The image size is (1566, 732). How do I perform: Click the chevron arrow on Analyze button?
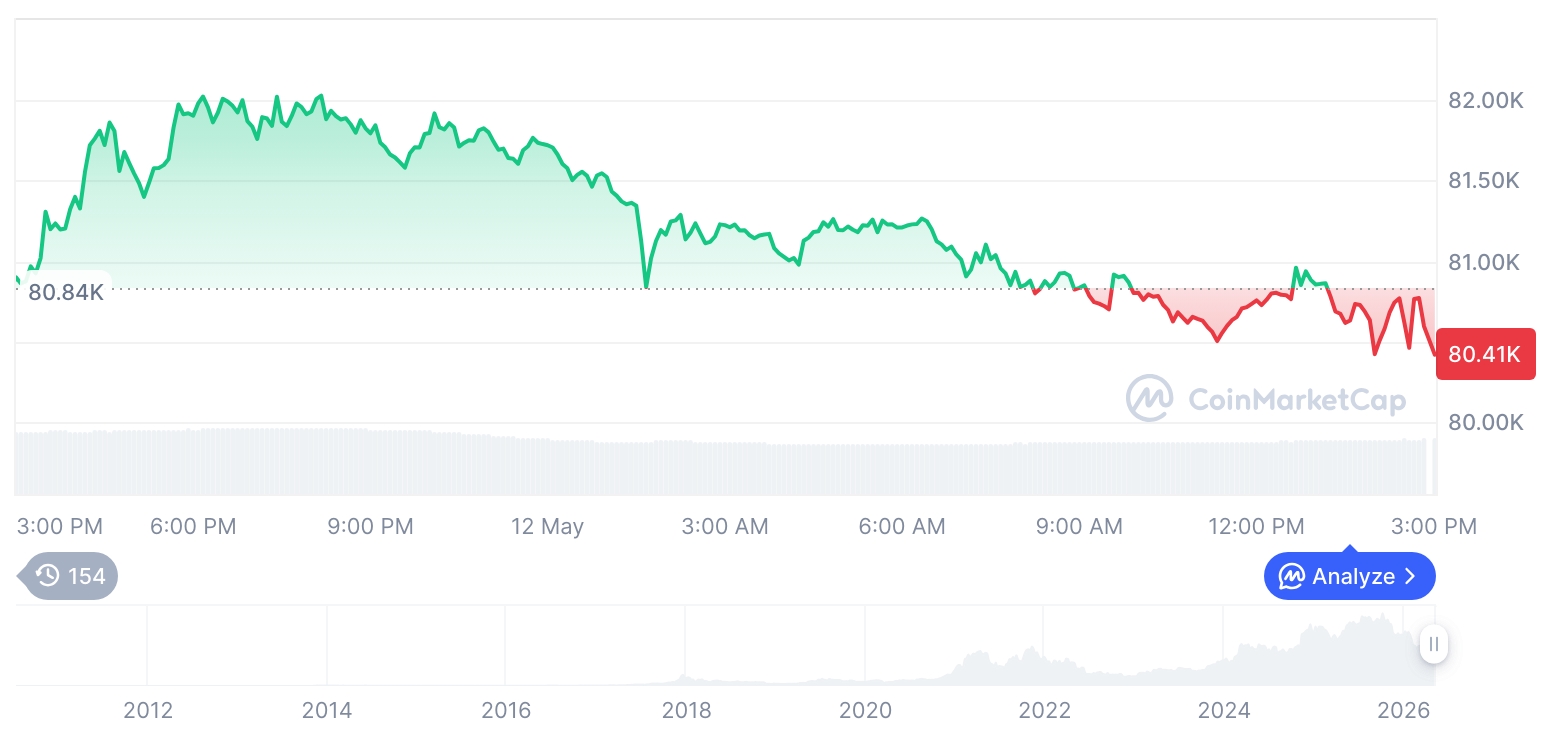coord(1410,577)
